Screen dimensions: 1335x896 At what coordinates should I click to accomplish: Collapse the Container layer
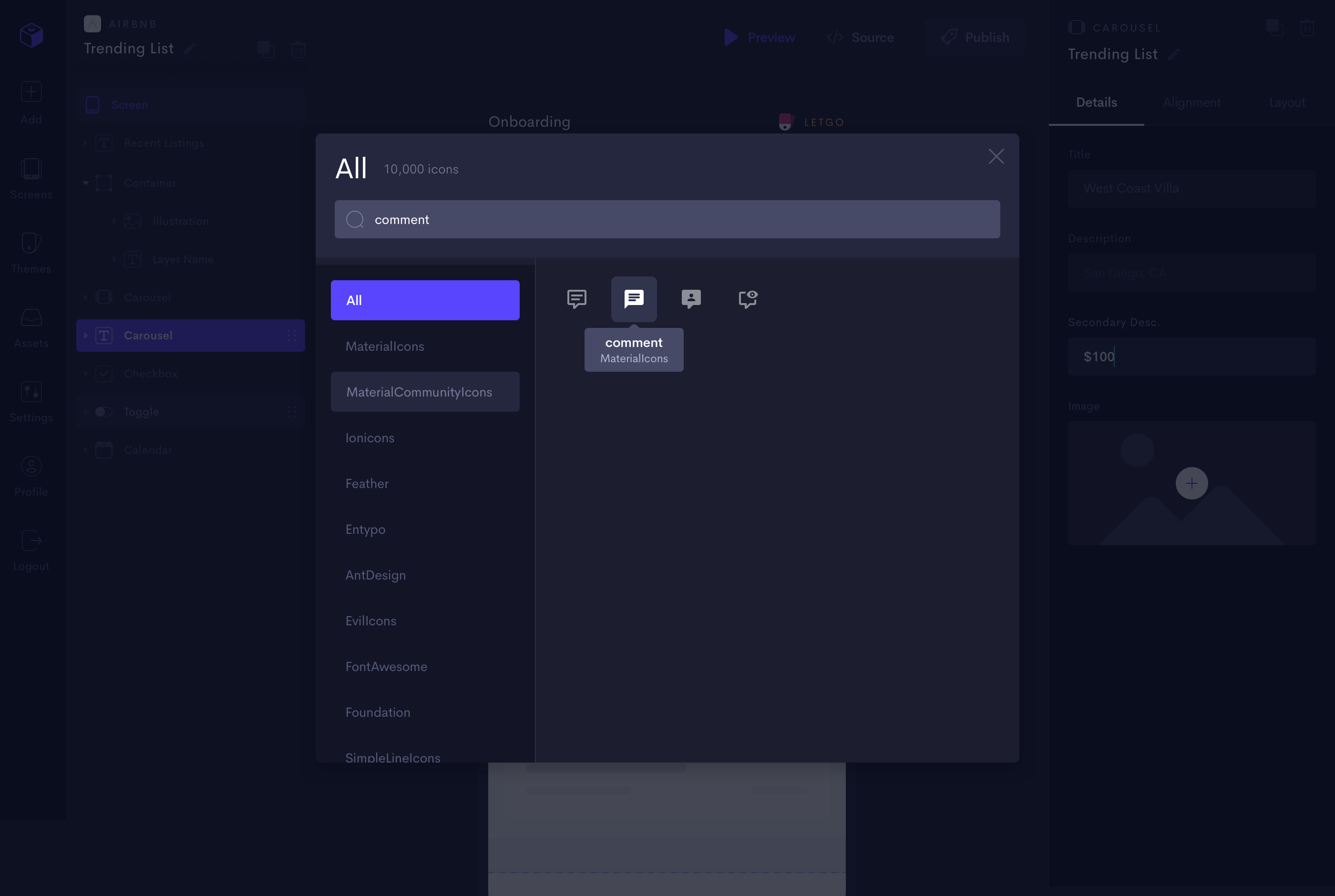pos(86,183)
